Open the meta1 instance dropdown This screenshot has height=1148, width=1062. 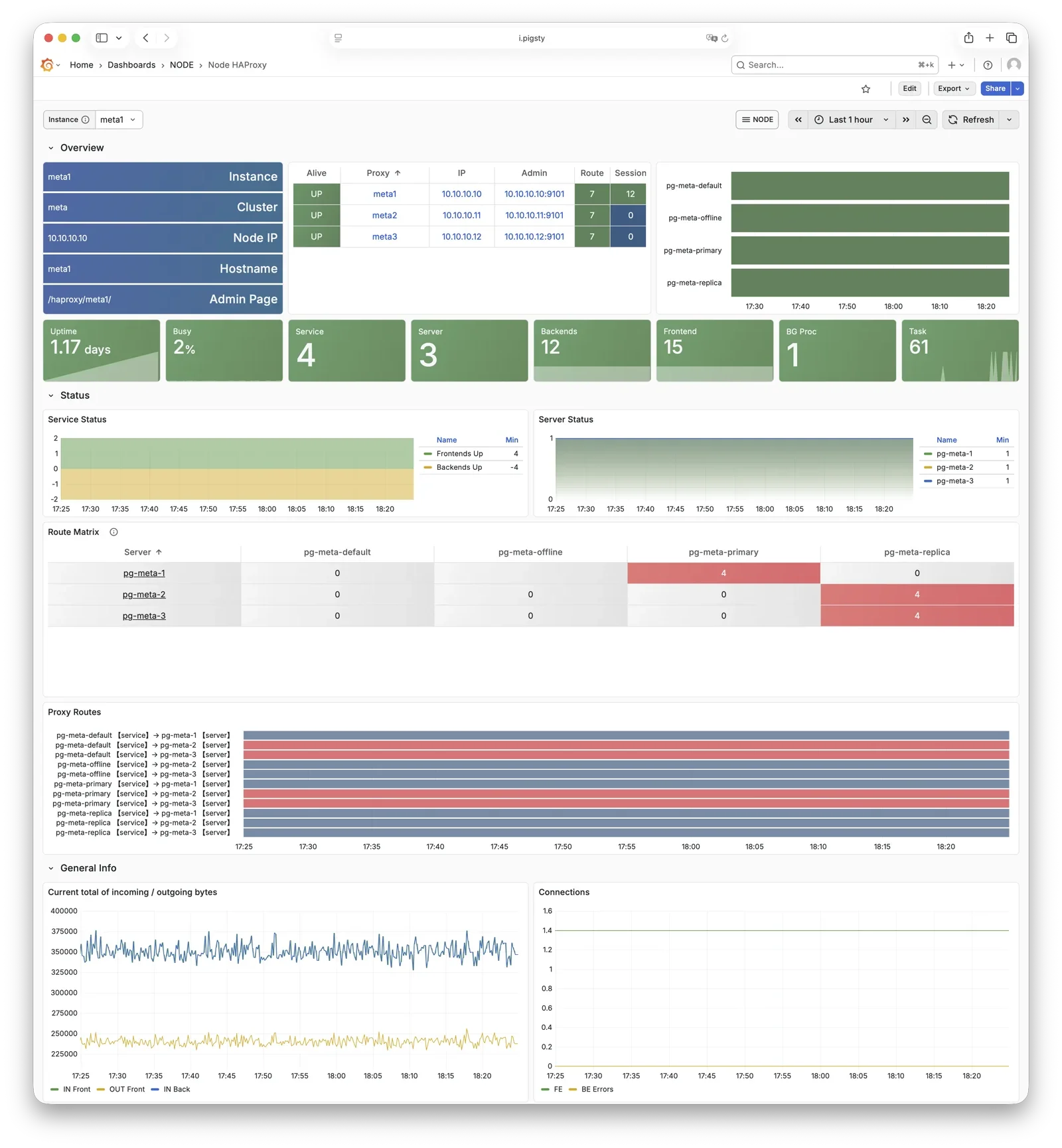coord(118,119)
